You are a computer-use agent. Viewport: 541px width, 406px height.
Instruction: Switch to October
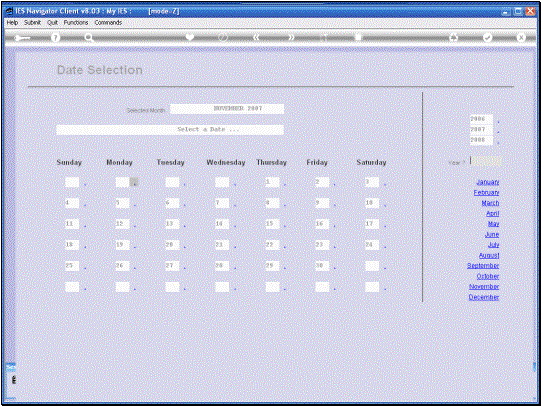[x=488, y=276]
